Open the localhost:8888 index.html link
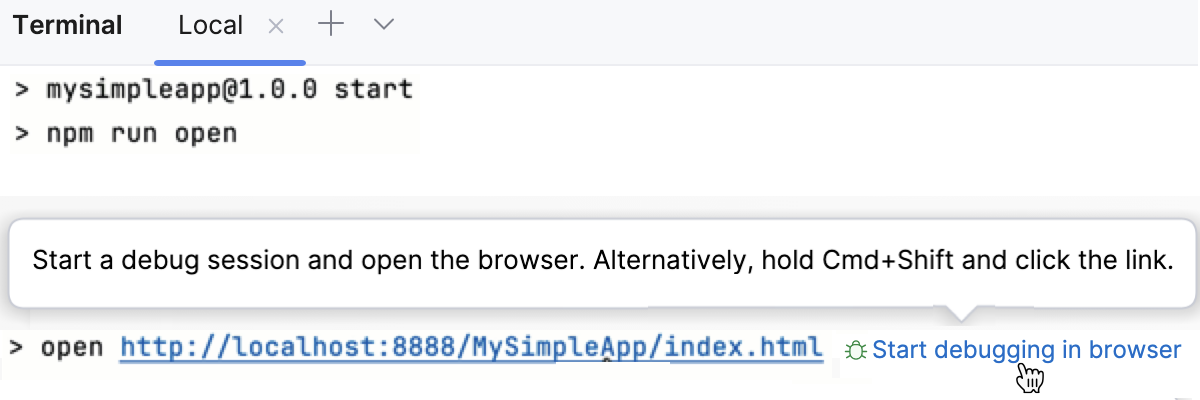The height and width of the screenshot is (400, 1200). tap(470, 348)
